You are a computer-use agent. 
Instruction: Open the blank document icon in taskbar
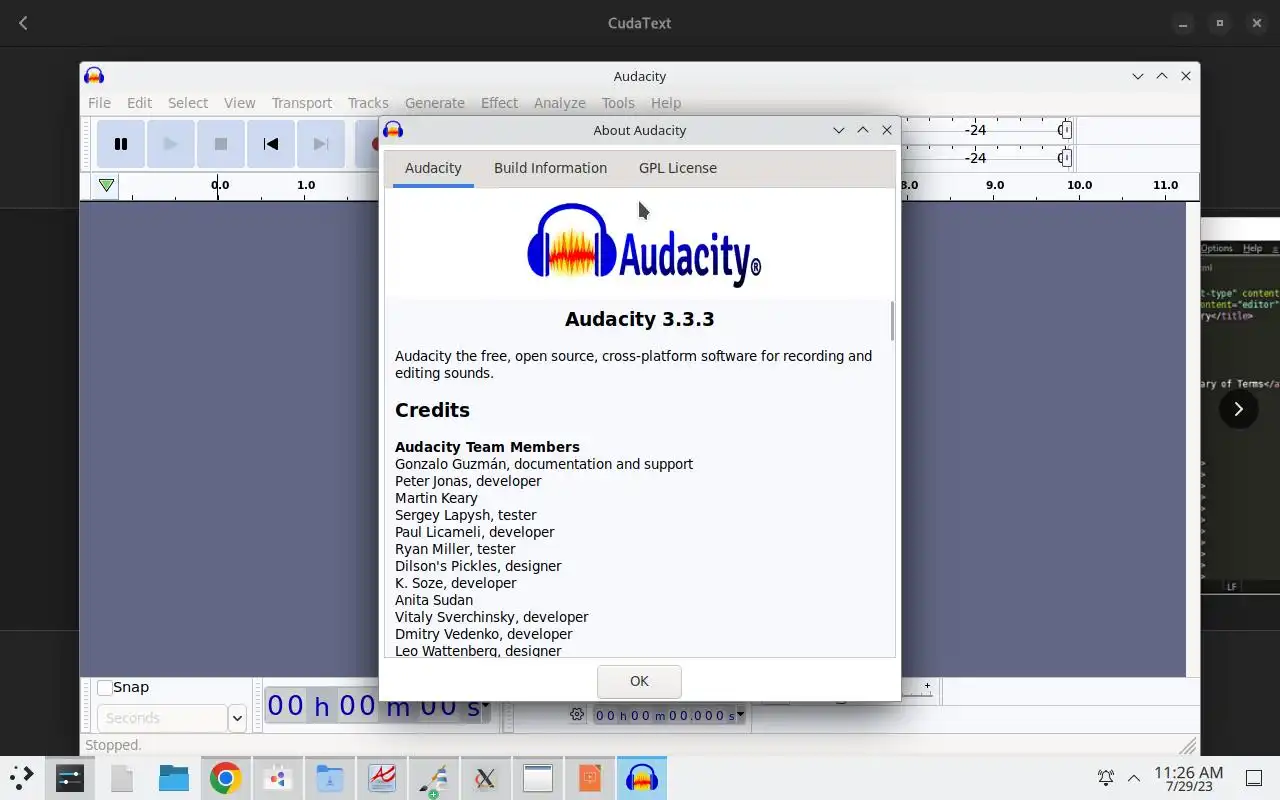click(x=122, y=777)
